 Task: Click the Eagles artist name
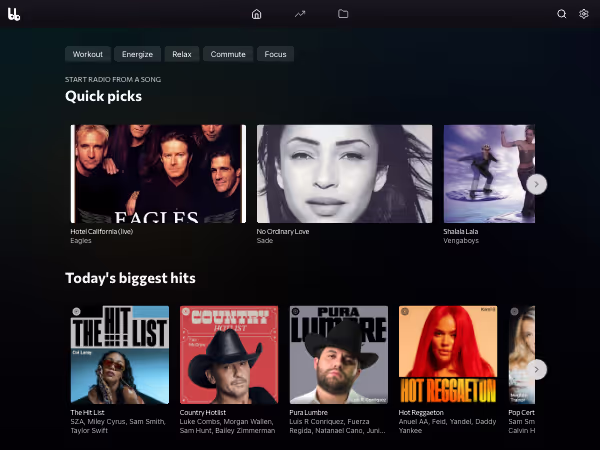click(x=81, y=241)
